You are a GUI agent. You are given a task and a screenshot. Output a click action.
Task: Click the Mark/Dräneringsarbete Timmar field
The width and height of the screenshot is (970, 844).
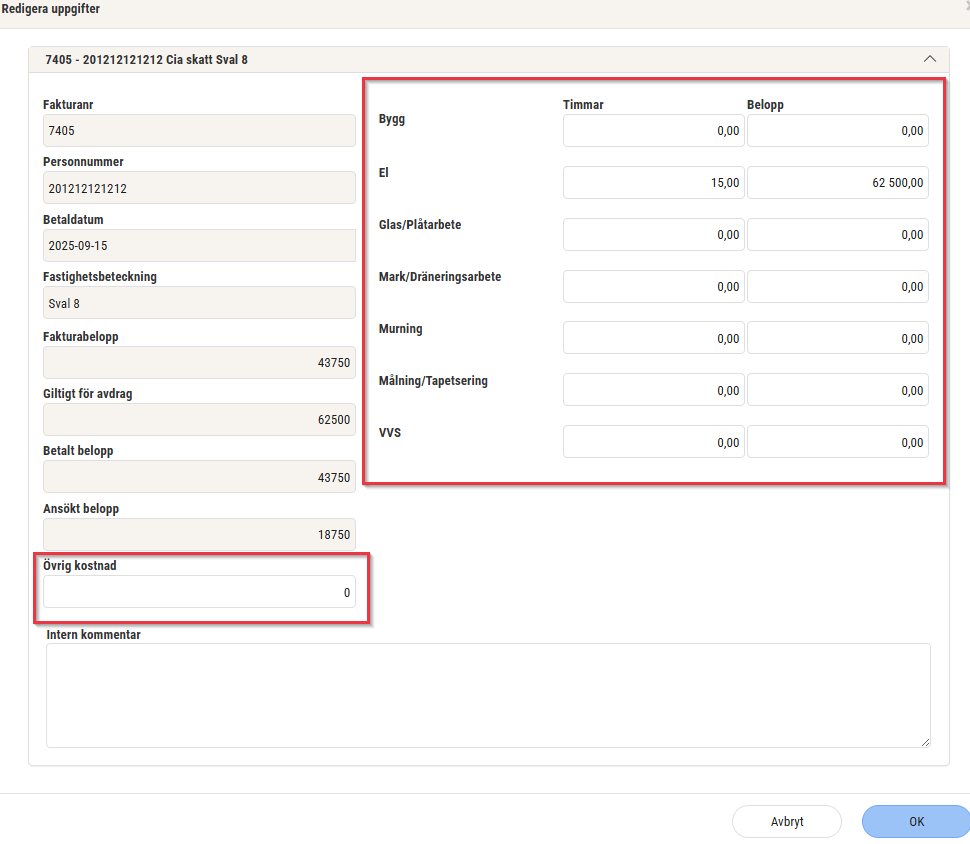[x=653, y=287]
